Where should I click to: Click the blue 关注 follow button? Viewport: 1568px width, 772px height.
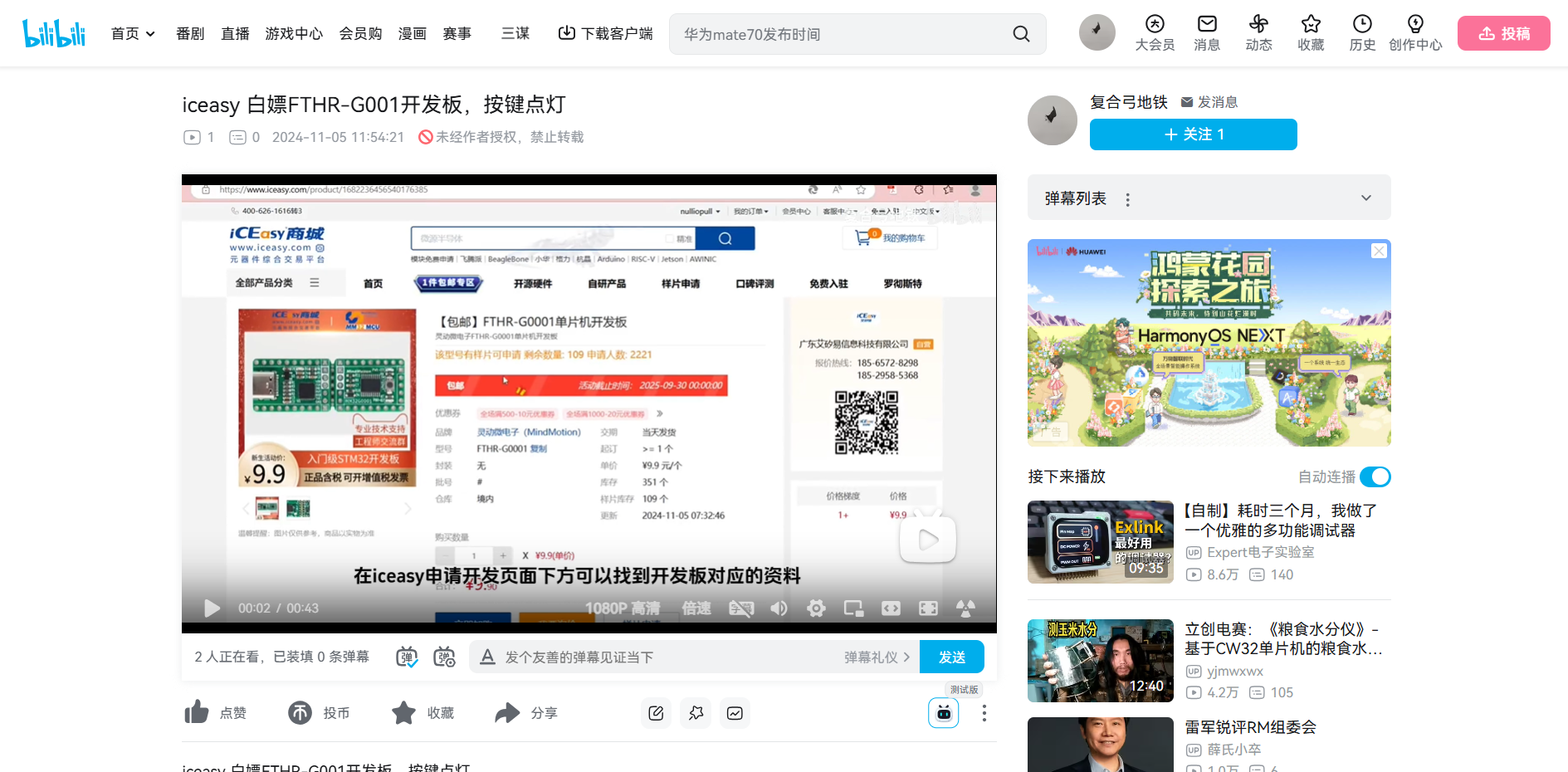point(1193,134)
